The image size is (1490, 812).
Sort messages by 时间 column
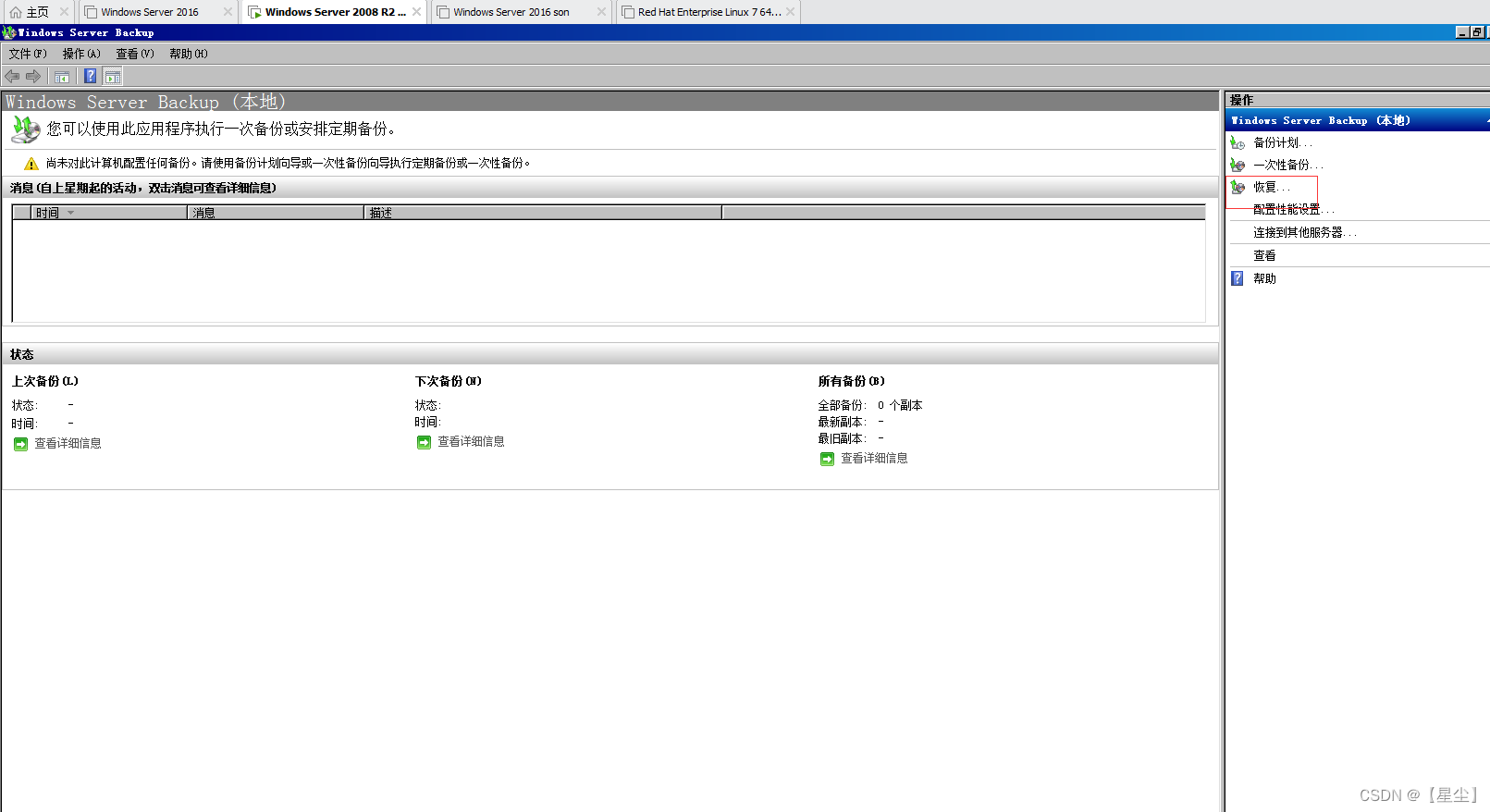pyautogui.click(x=109, y=213)
